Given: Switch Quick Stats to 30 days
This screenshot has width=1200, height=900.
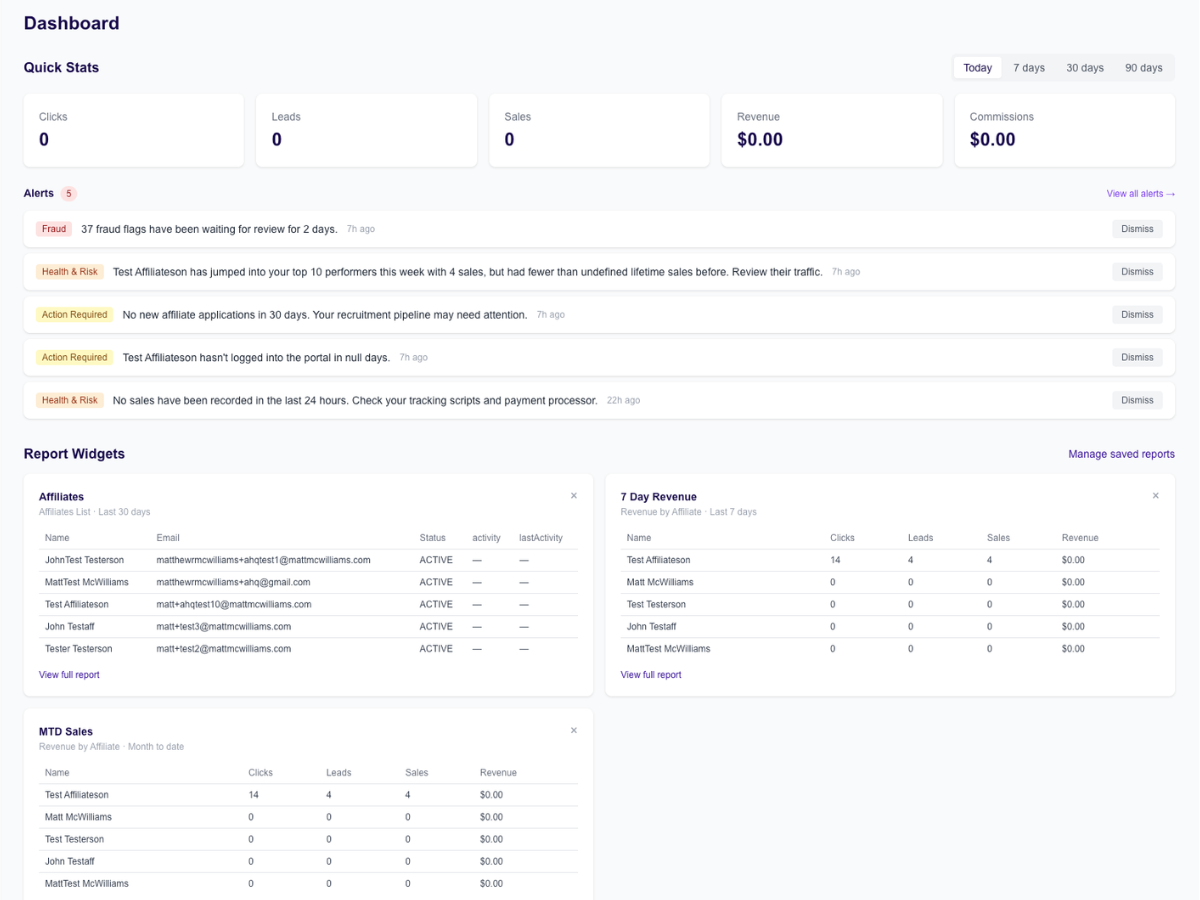Looking at the screenshot, I should [x=1085, y=68].
